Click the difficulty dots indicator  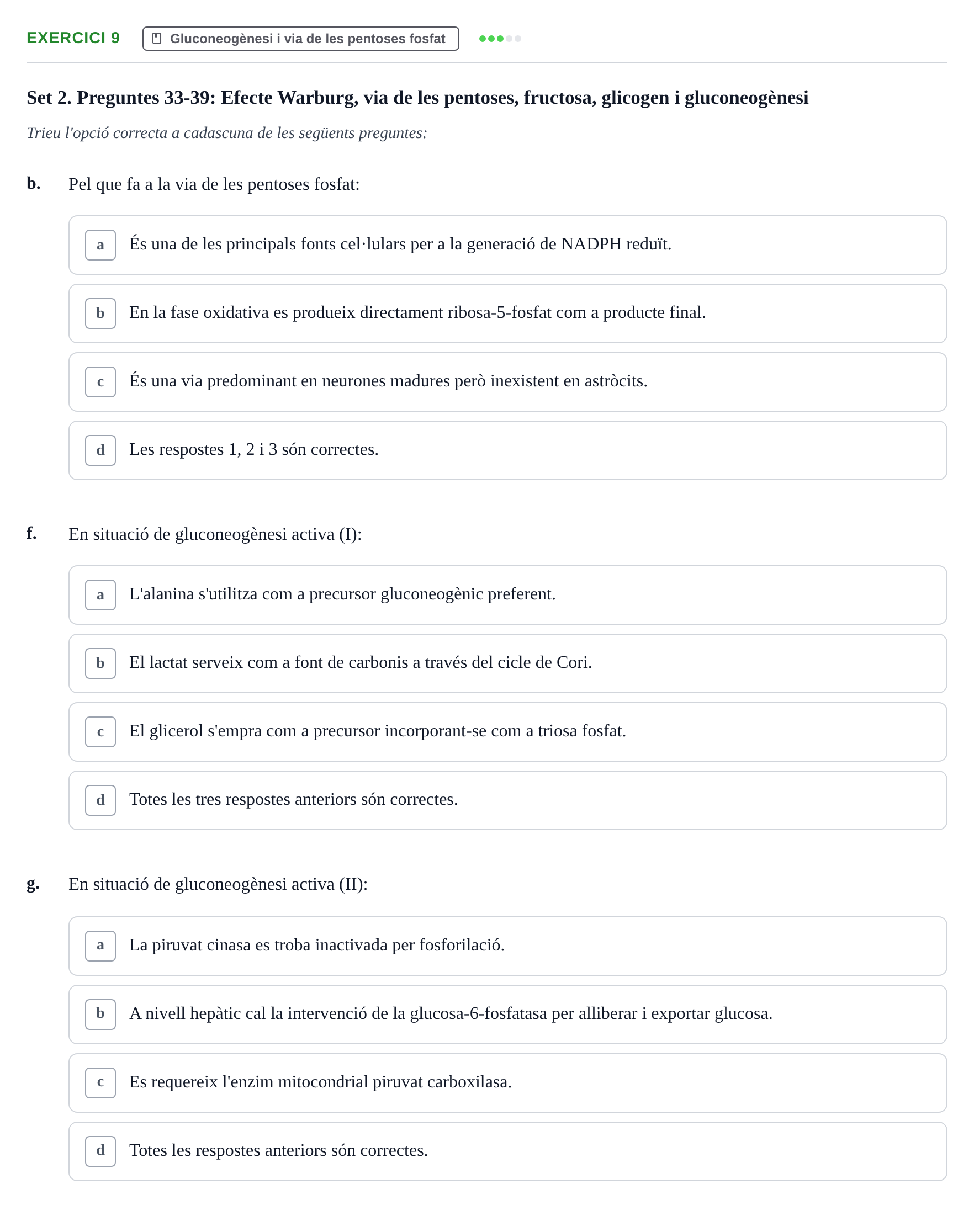(x=500, y=39)
